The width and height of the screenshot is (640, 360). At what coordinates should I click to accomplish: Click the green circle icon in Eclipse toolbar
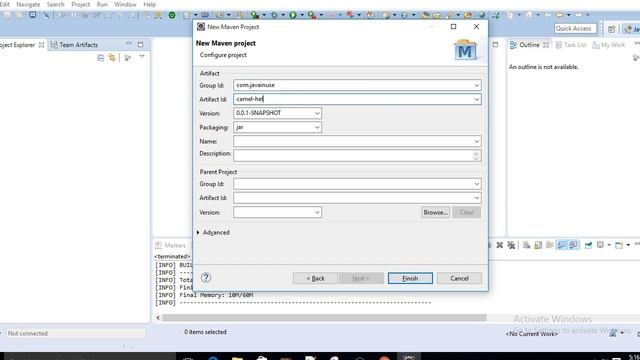(x=172, y=15)
